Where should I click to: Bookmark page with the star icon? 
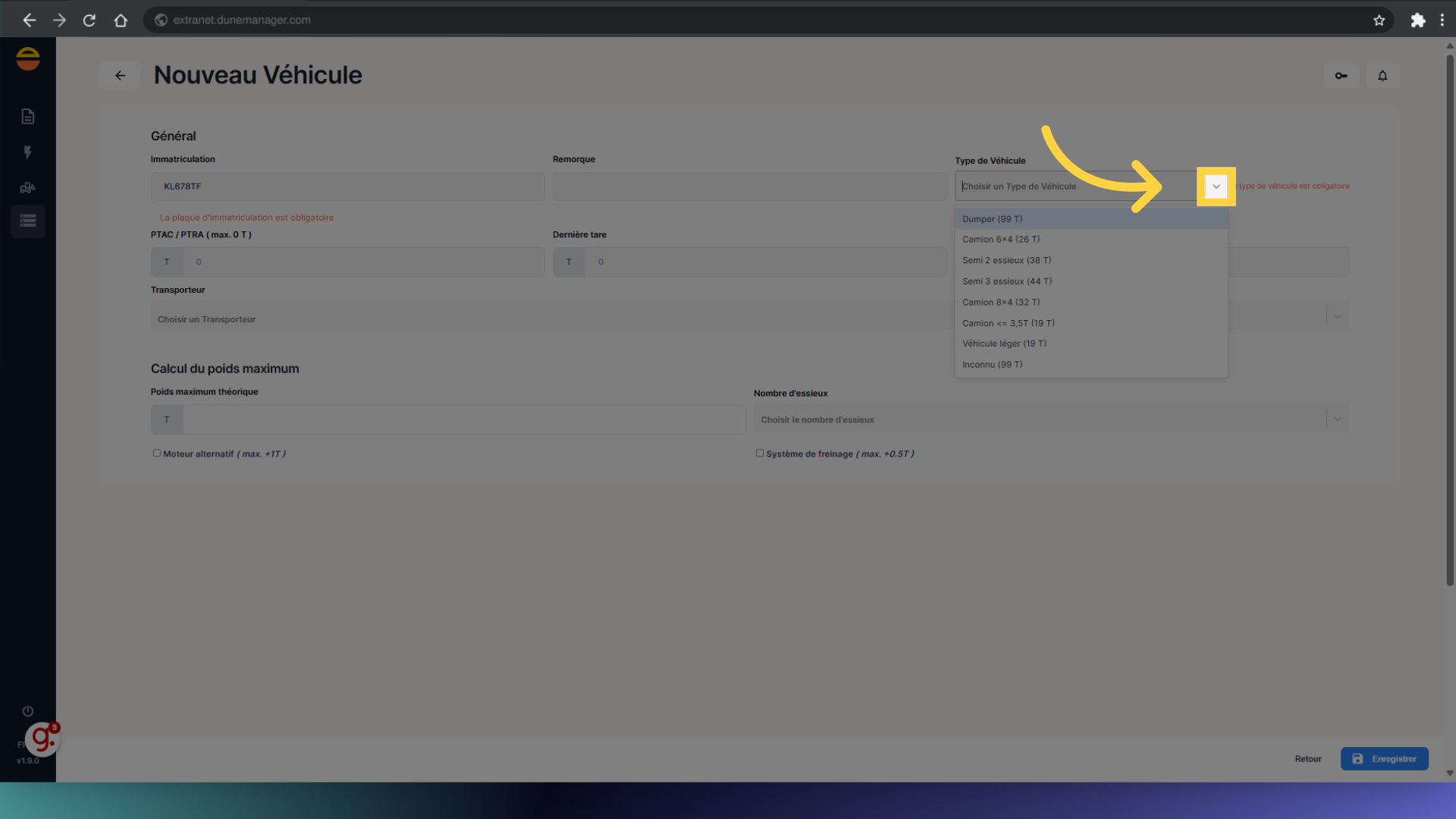(1379, 20)
